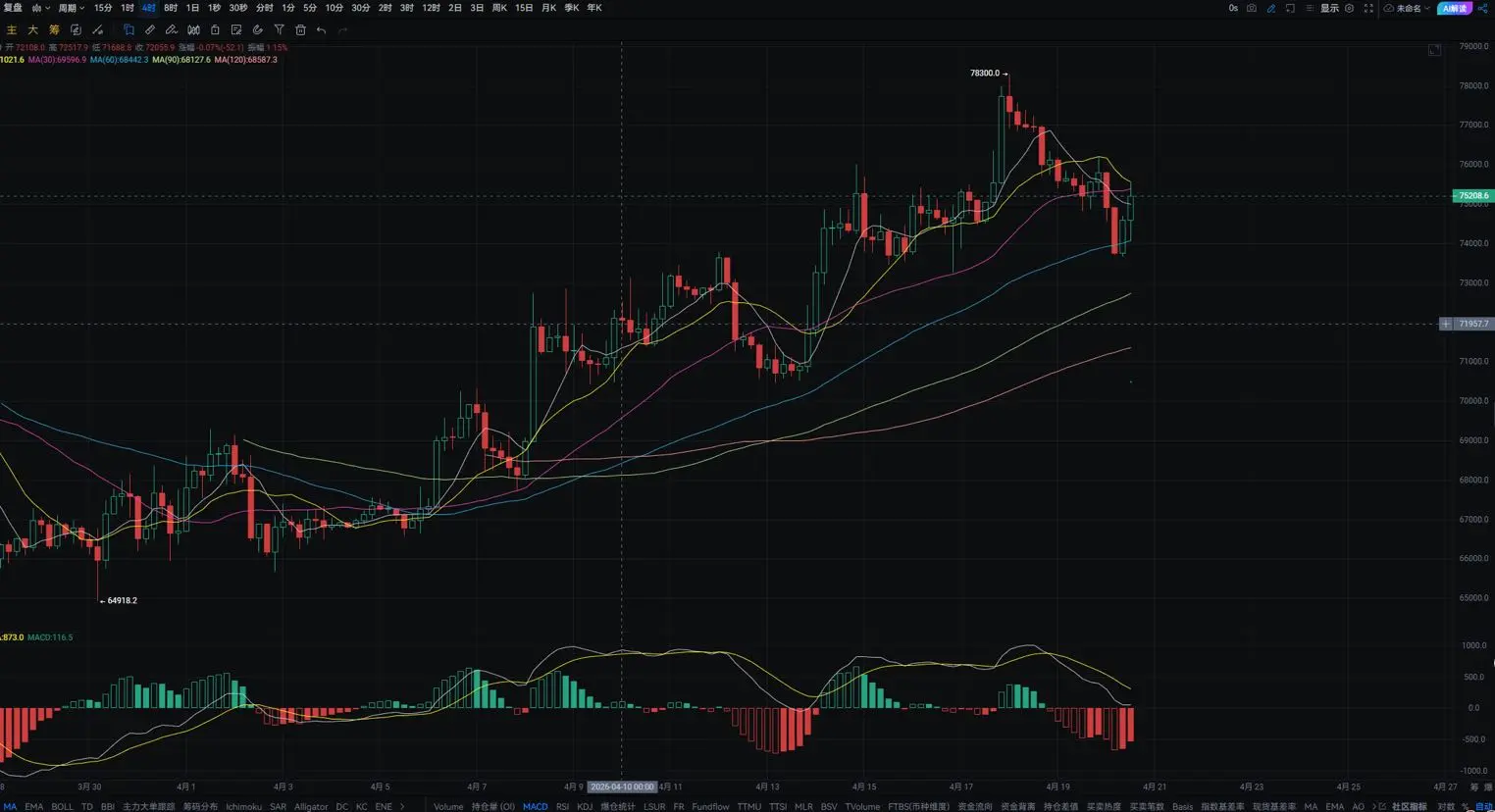The width and height of the screenshot is (1495, 812).
Task: Click the cloud save icon
Action: 1388,8
